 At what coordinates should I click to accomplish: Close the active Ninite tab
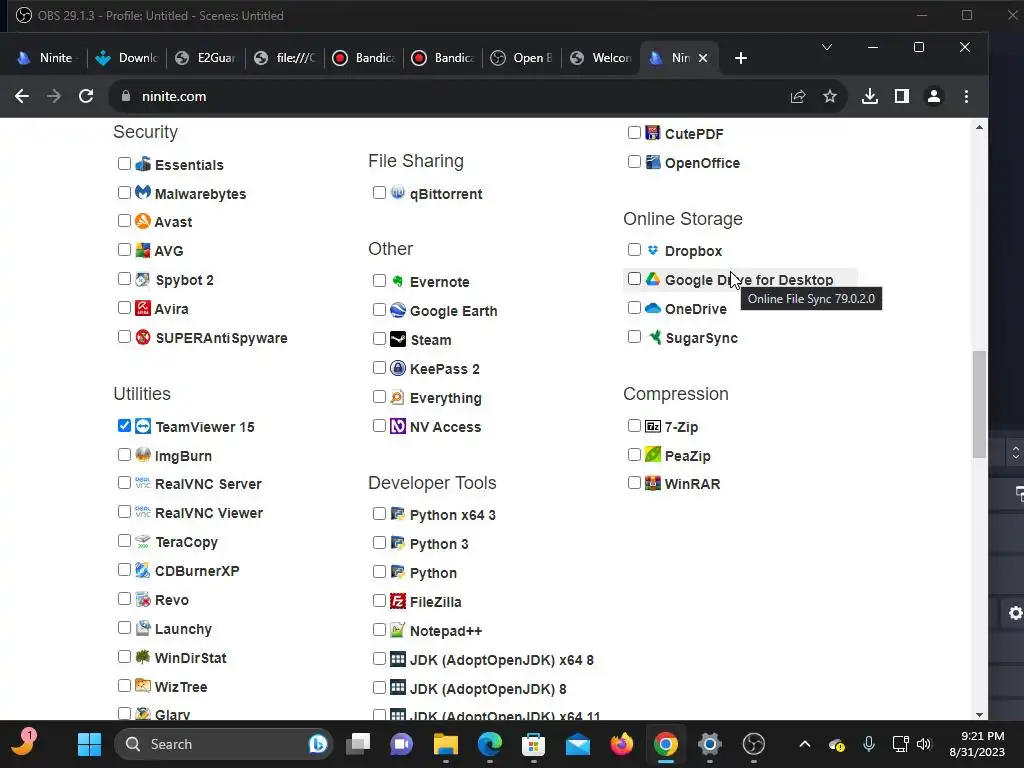[x=703, y=58]
